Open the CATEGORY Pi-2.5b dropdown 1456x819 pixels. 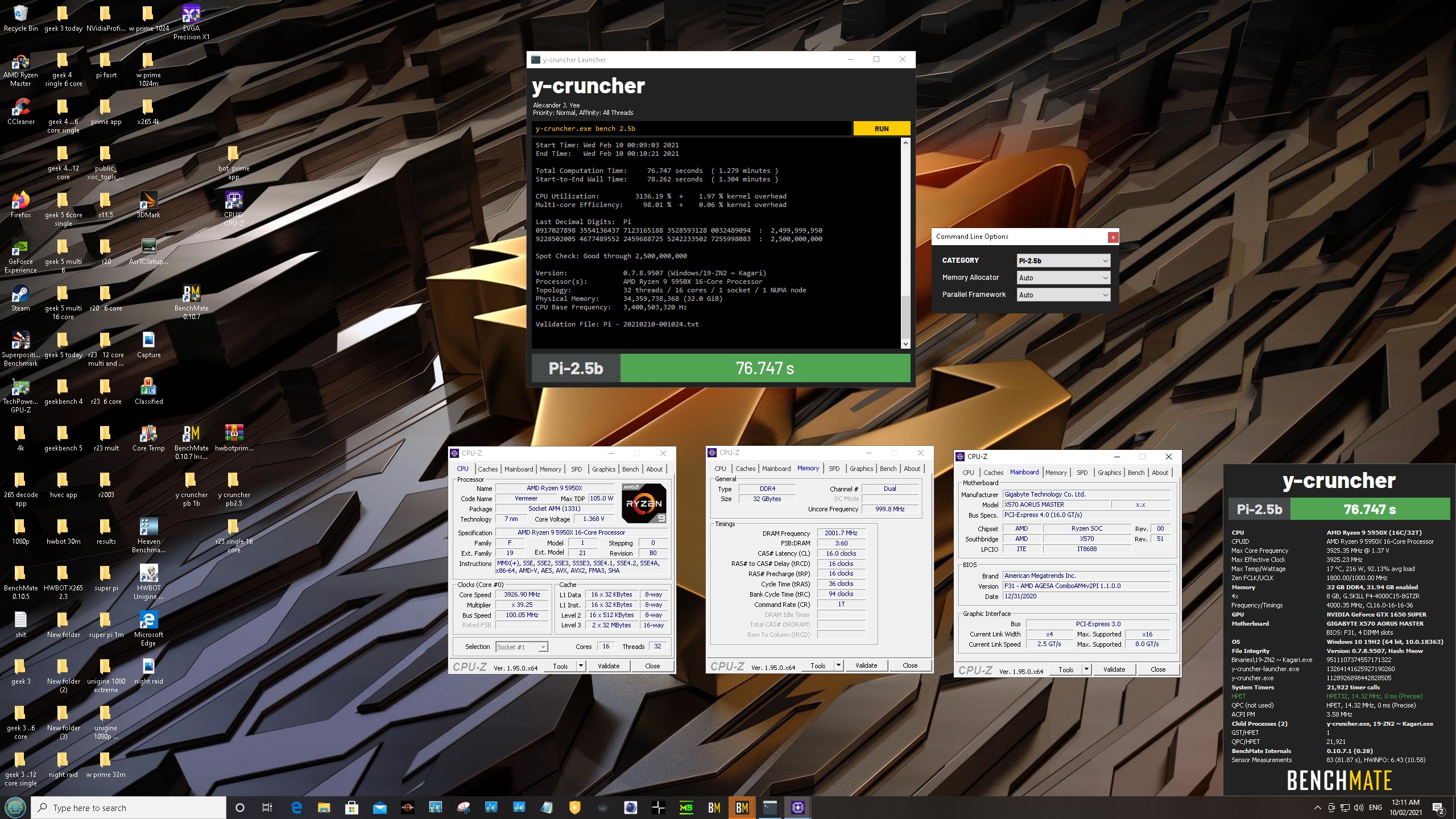1063,260
